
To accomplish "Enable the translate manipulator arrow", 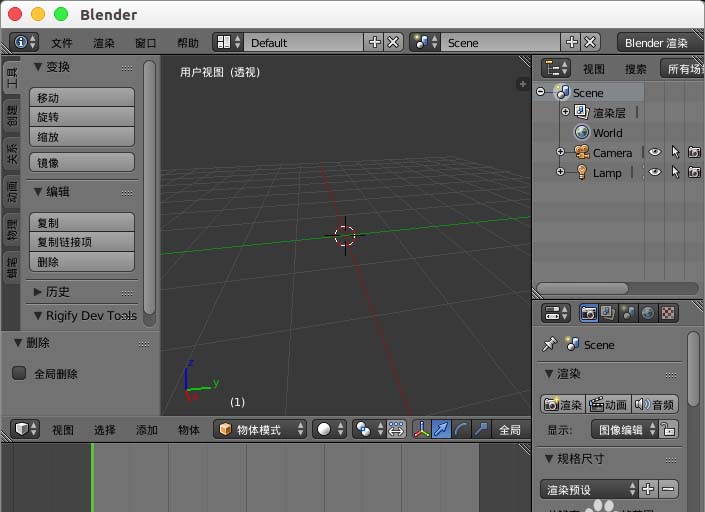I will pyautogui.click(x=441, y=429).
